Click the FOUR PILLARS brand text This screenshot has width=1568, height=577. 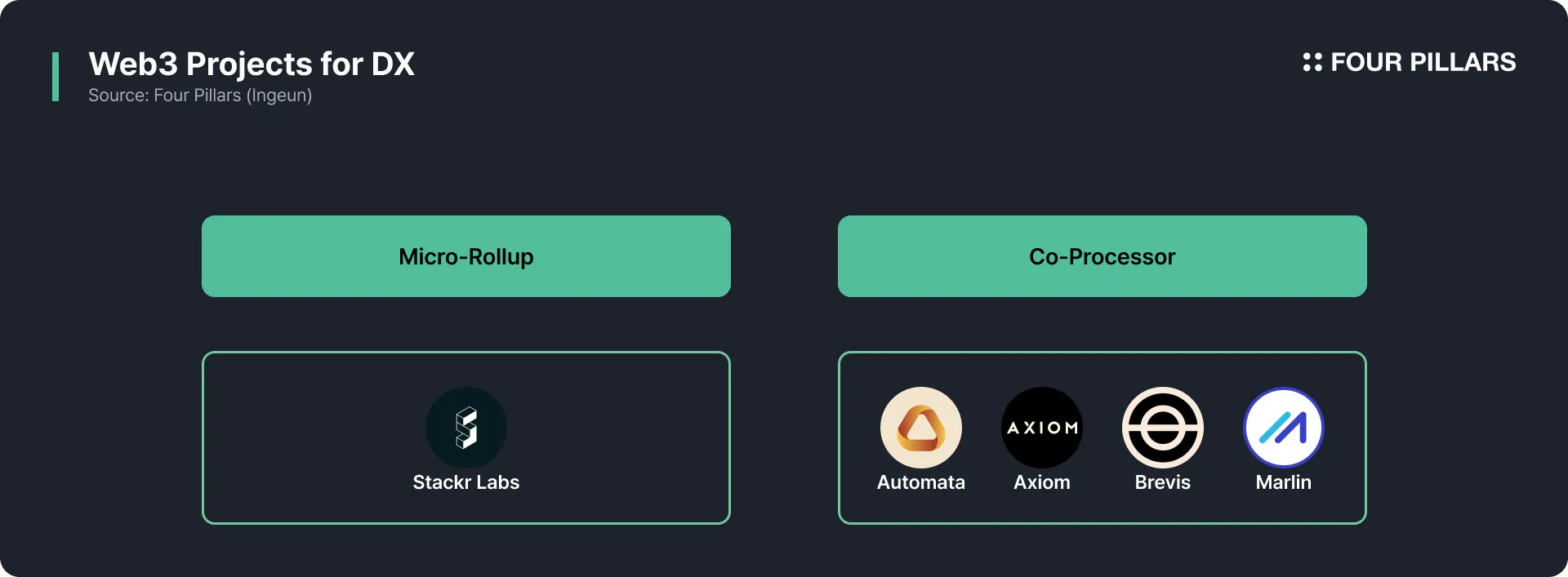point(1423,62)
